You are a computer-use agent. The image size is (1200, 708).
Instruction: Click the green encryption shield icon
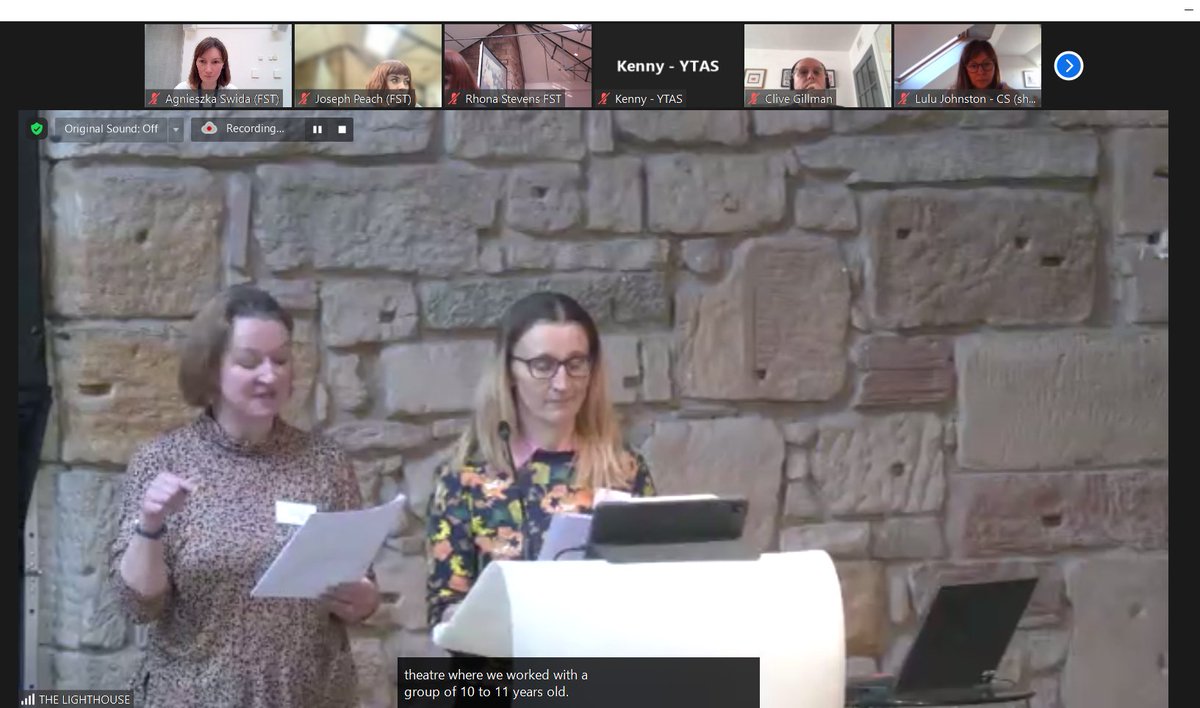click(37, 129)
